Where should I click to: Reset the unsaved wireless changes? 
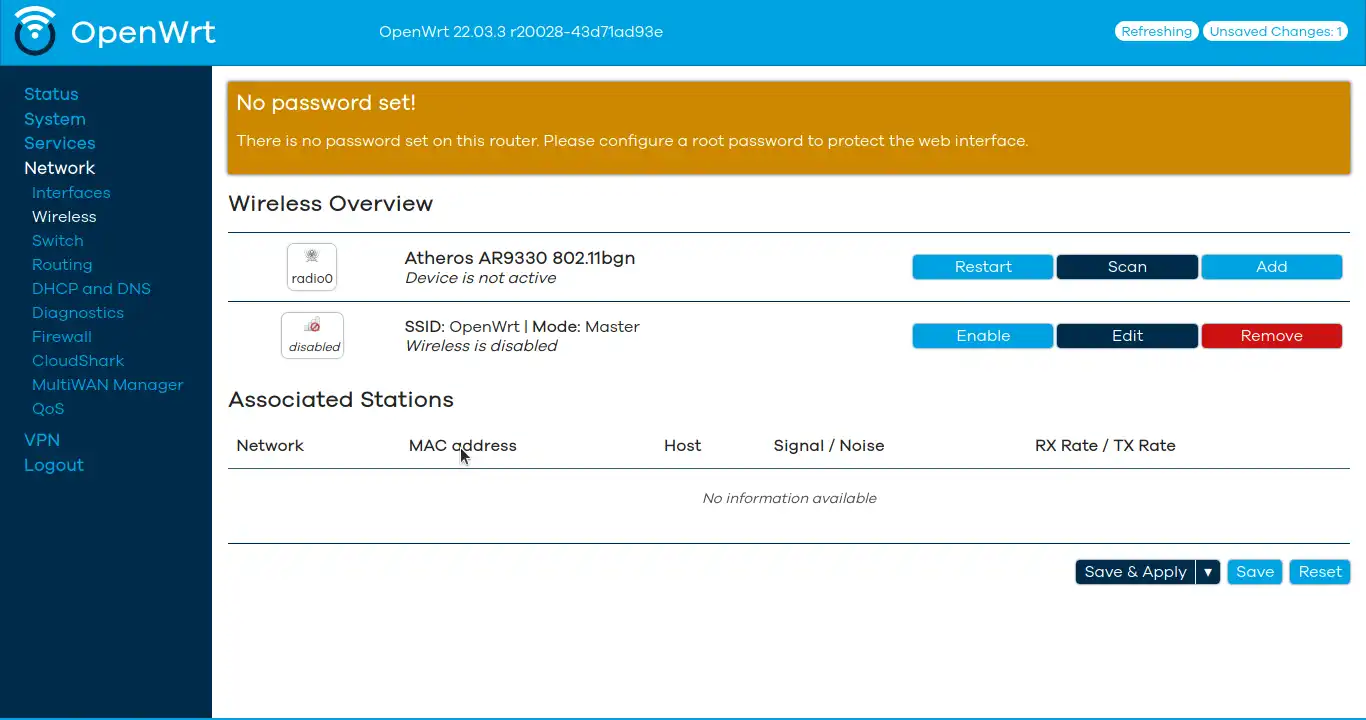(1319, 571)
